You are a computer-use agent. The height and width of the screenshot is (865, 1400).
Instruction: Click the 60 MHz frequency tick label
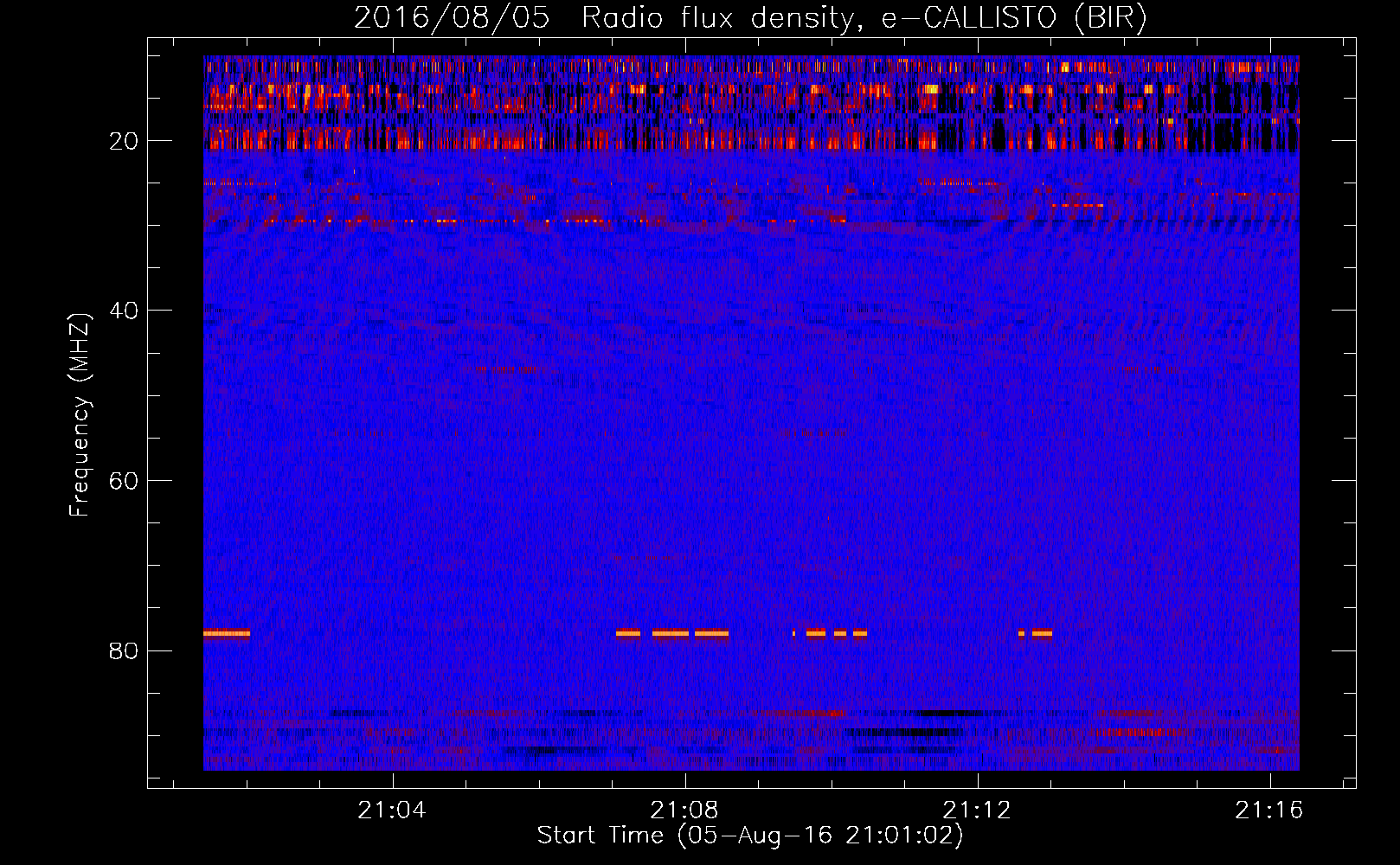coord(124,481)
